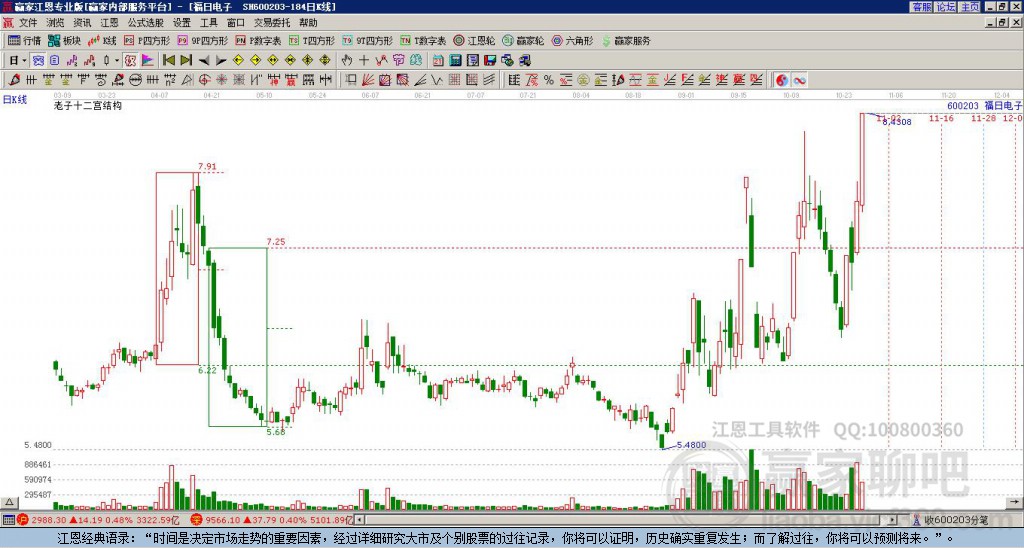Click the 5.4800 low price label
1024x548 pixels.
[x=692, y=445]
